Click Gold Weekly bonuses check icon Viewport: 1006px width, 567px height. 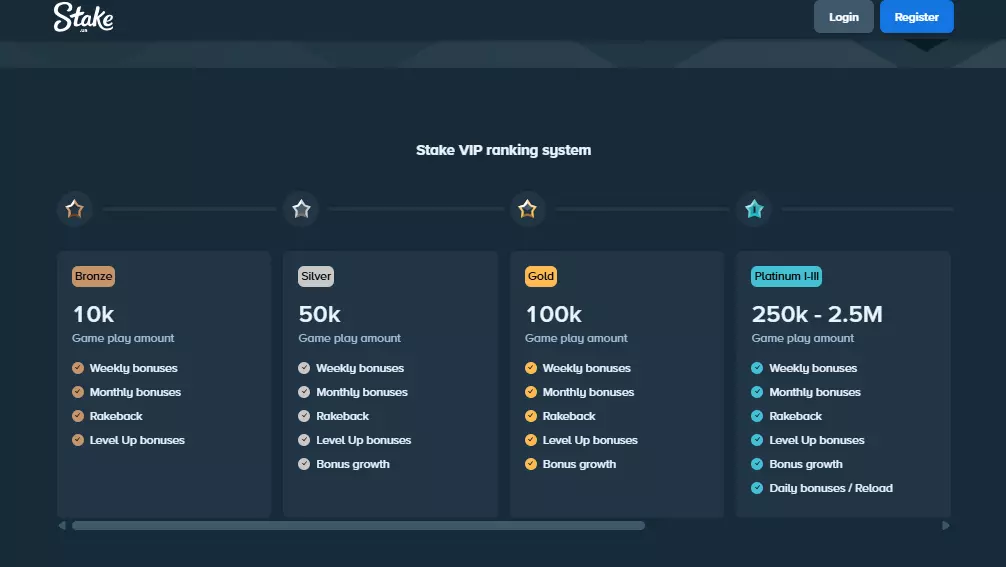(531, 368)
